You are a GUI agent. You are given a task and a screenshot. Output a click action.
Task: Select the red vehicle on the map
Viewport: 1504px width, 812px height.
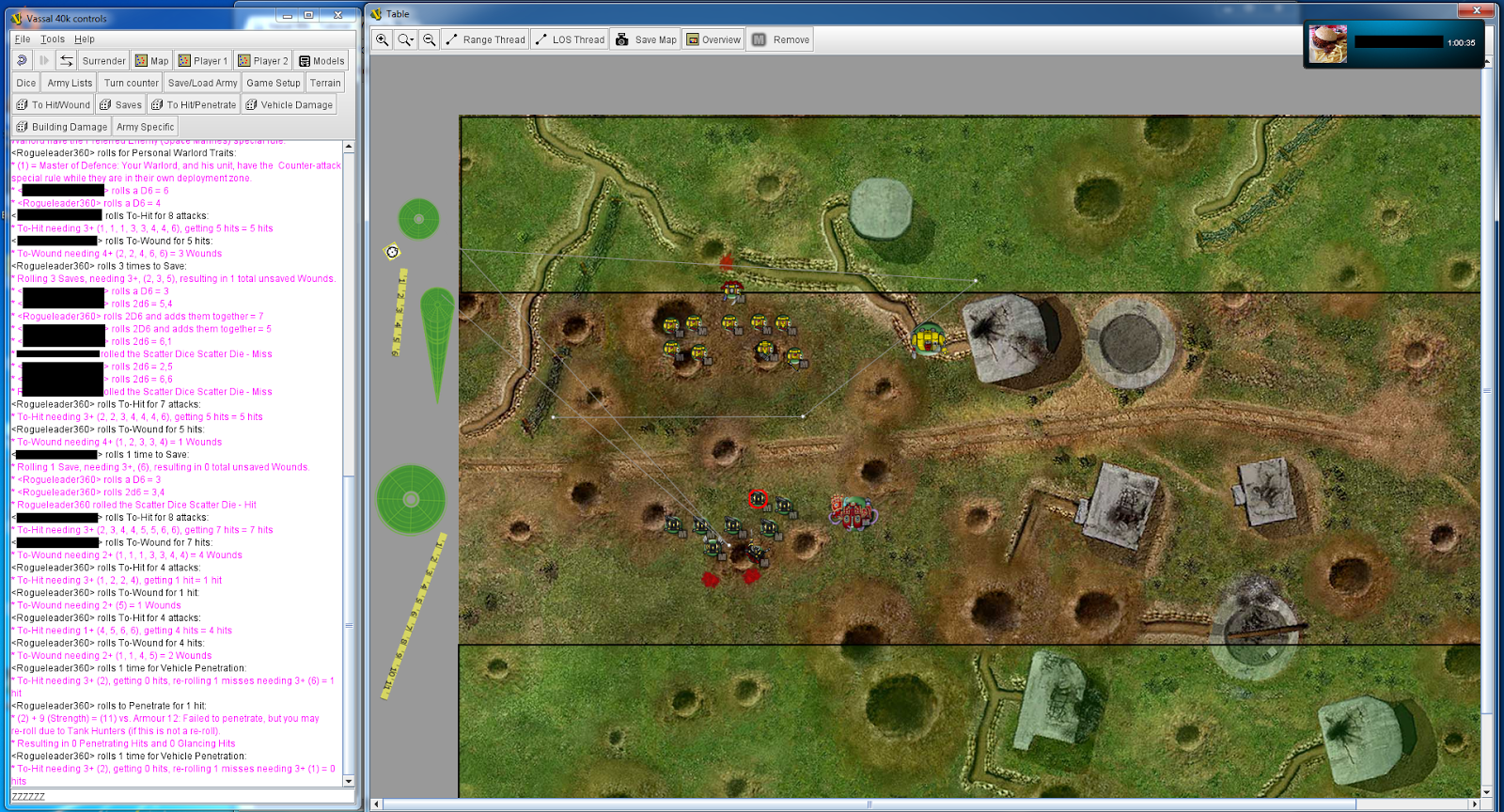[x=853, y=512]
